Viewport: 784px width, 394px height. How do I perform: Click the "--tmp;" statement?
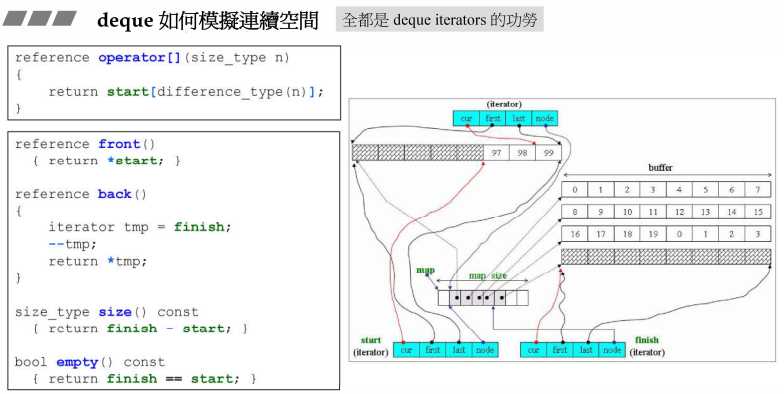(x=72, y=244)
